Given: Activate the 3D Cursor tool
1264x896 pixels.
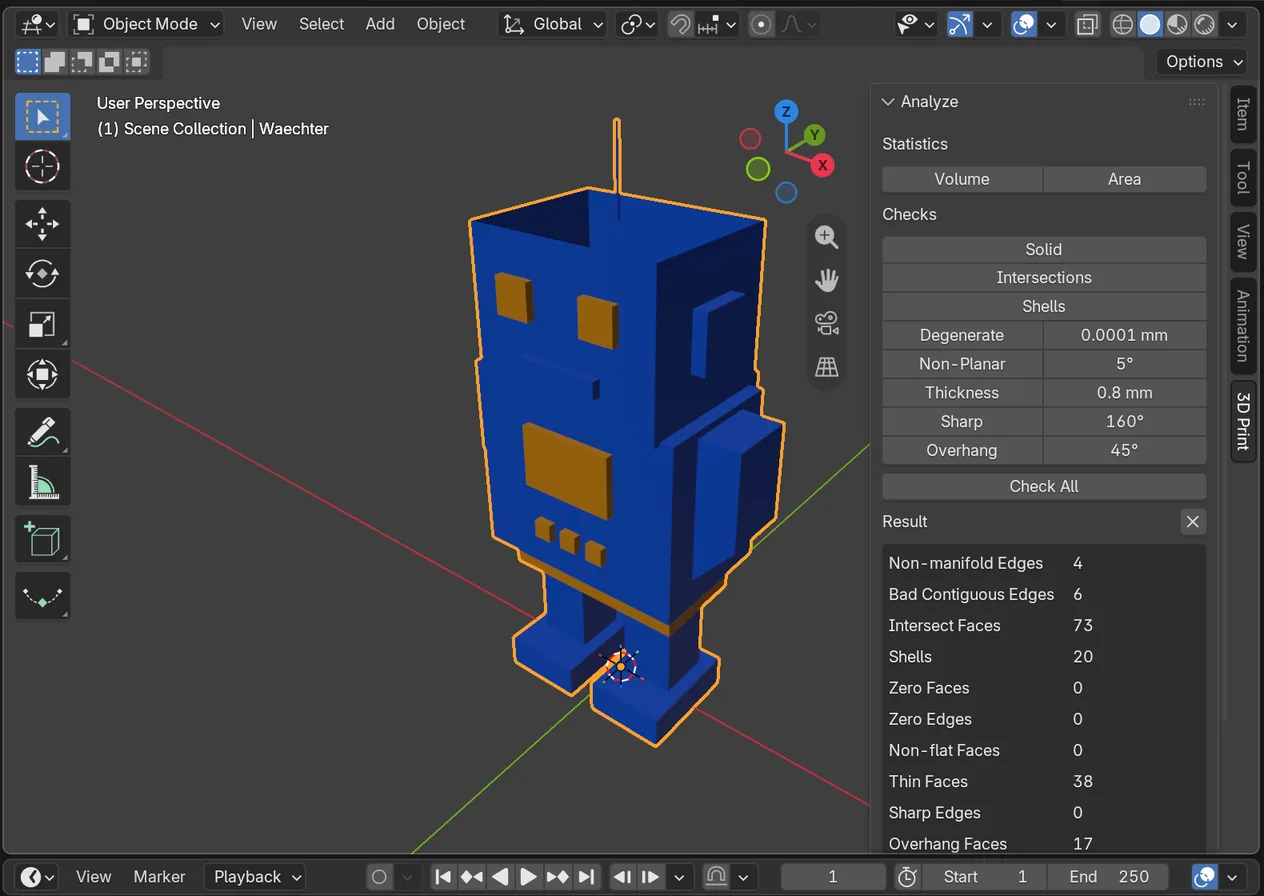Looking at the screenshot, I should (42, 166).
